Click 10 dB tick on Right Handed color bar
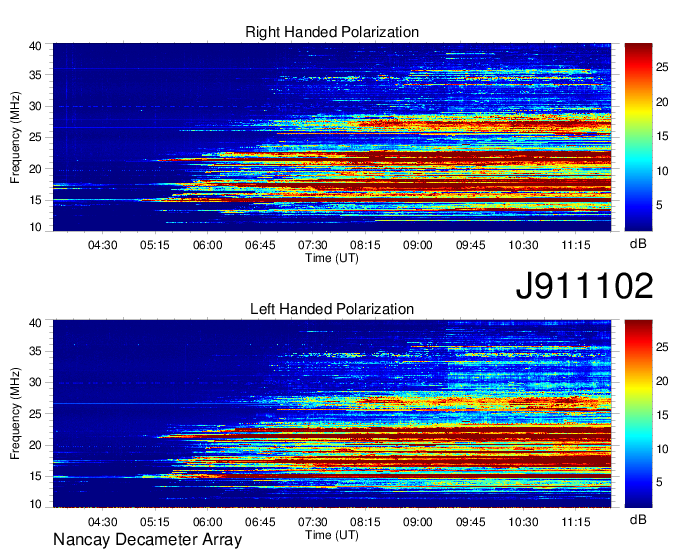680x552 pixels. point(662,171)
